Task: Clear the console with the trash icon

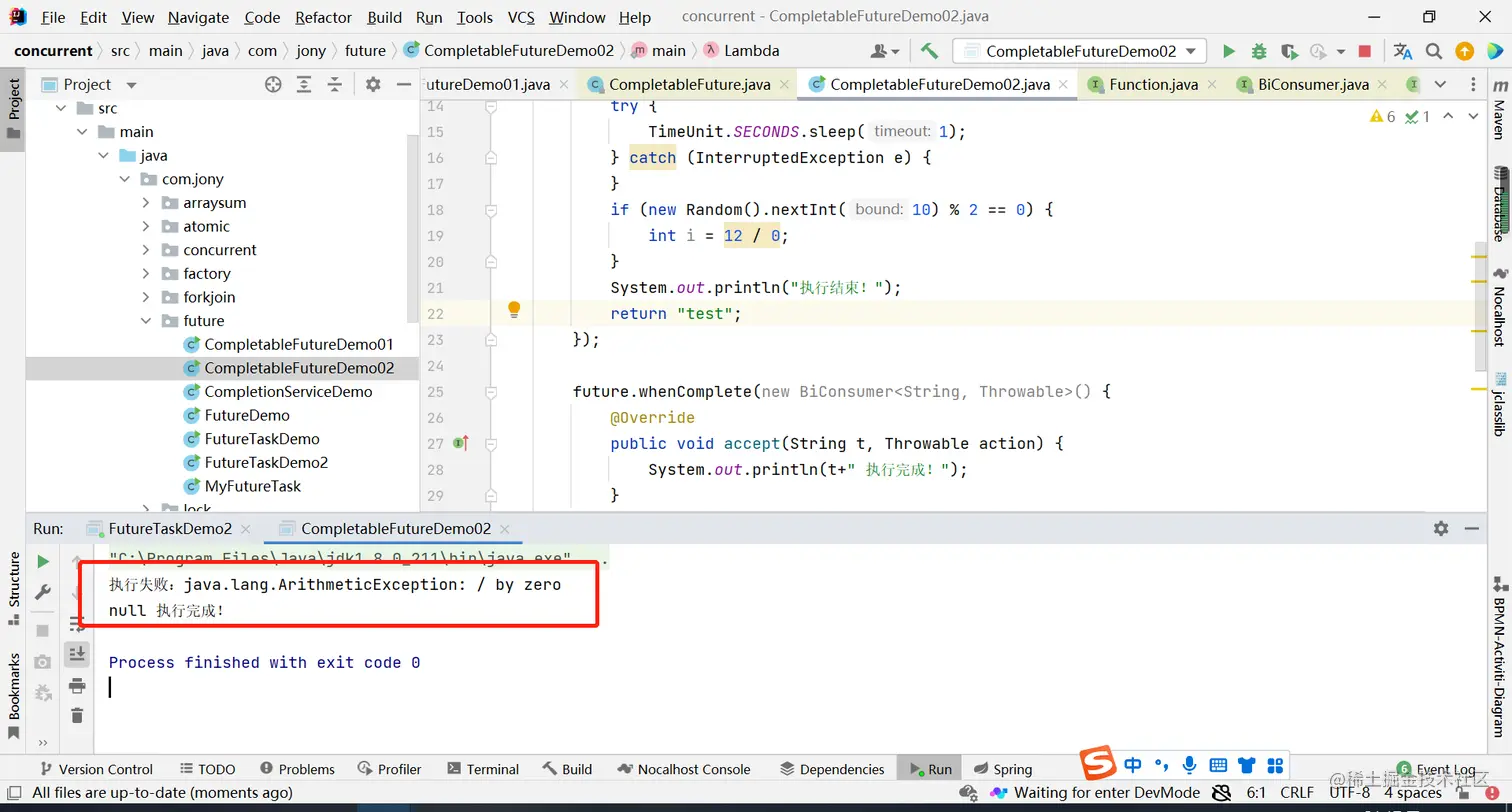Action: coord(77,715)
